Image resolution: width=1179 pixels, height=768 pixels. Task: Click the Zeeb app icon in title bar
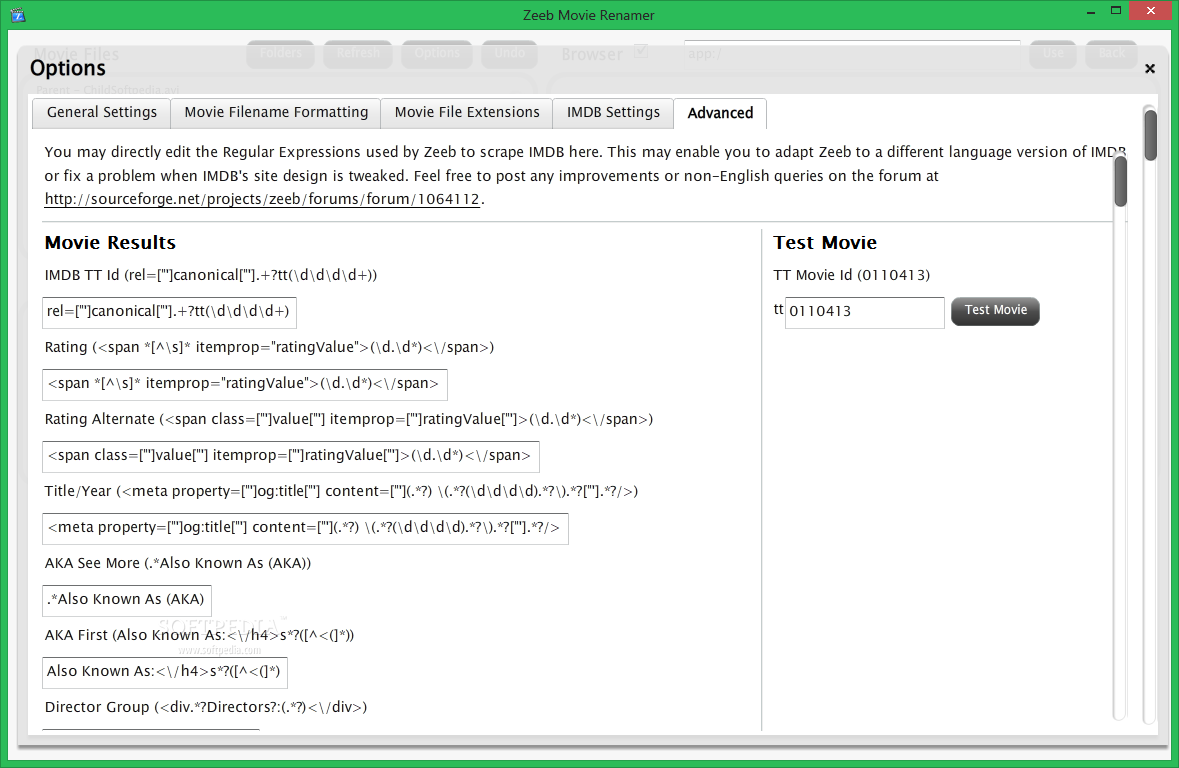click(18, 15)
